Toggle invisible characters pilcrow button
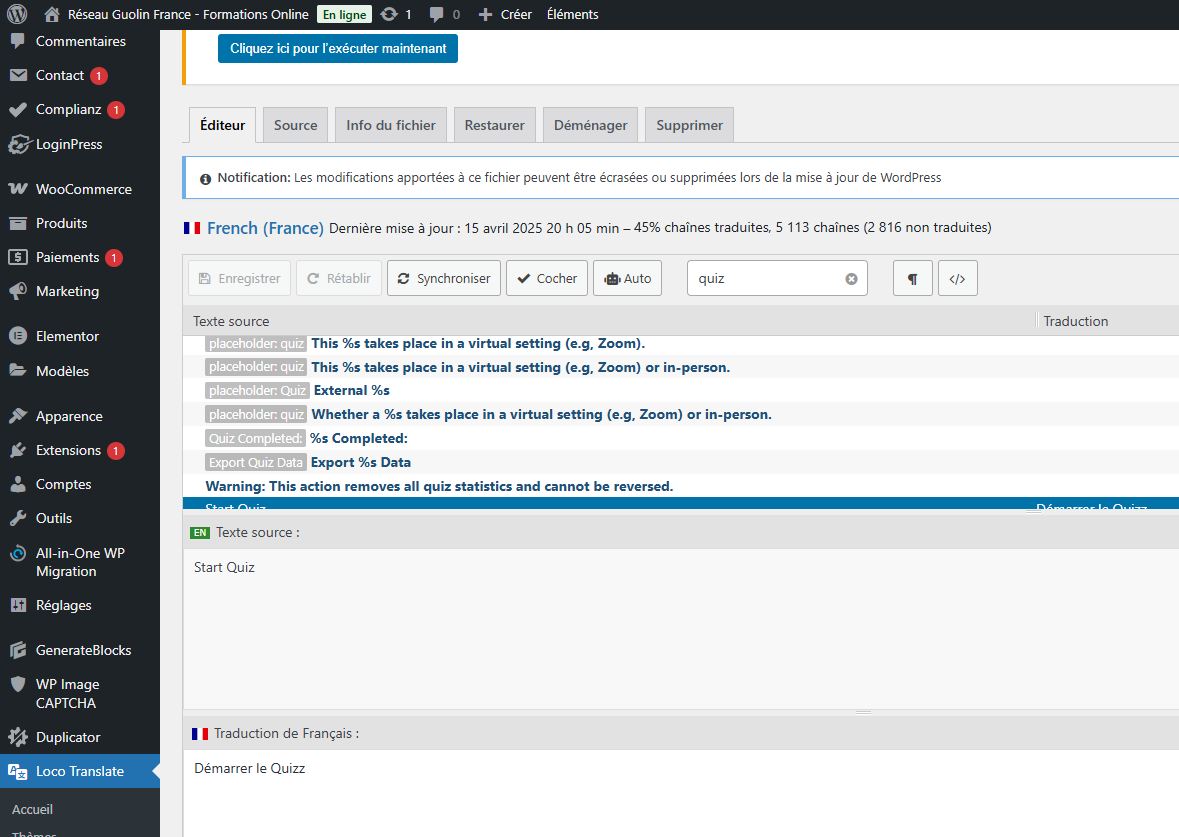The image size is (1179, 837). click(912, 279)
